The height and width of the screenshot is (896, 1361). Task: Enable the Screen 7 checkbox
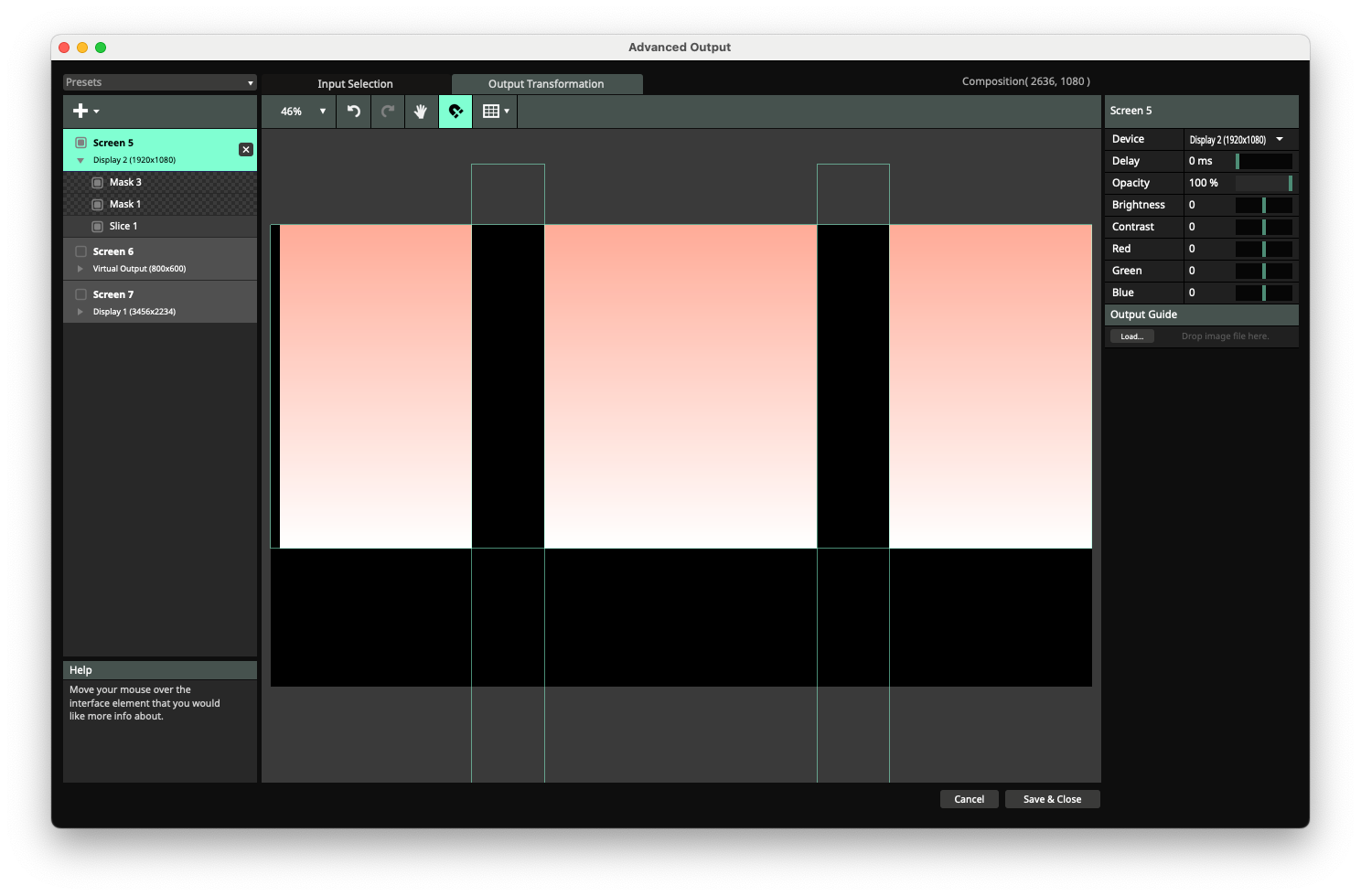(x=81, y=294)
